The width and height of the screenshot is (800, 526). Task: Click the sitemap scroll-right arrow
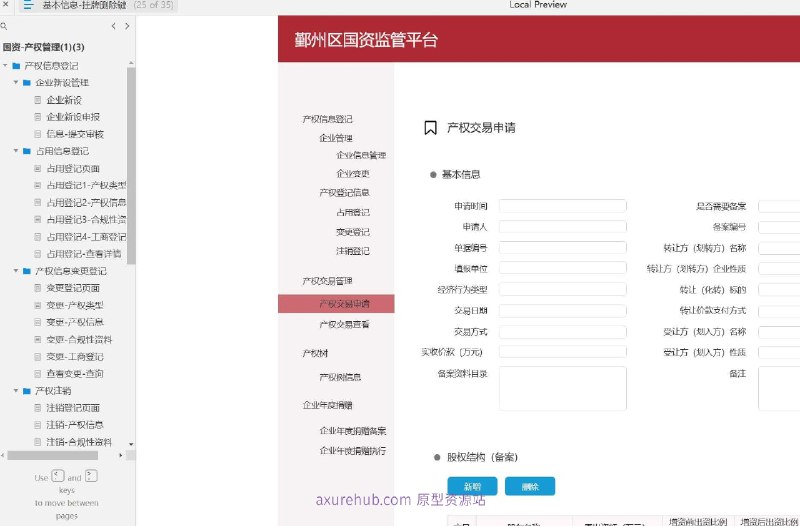(x=121, y=455)
